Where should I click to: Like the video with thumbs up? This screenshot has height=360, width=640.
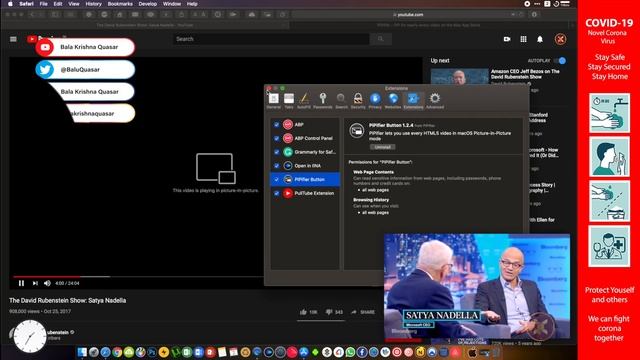pos(308,312)
